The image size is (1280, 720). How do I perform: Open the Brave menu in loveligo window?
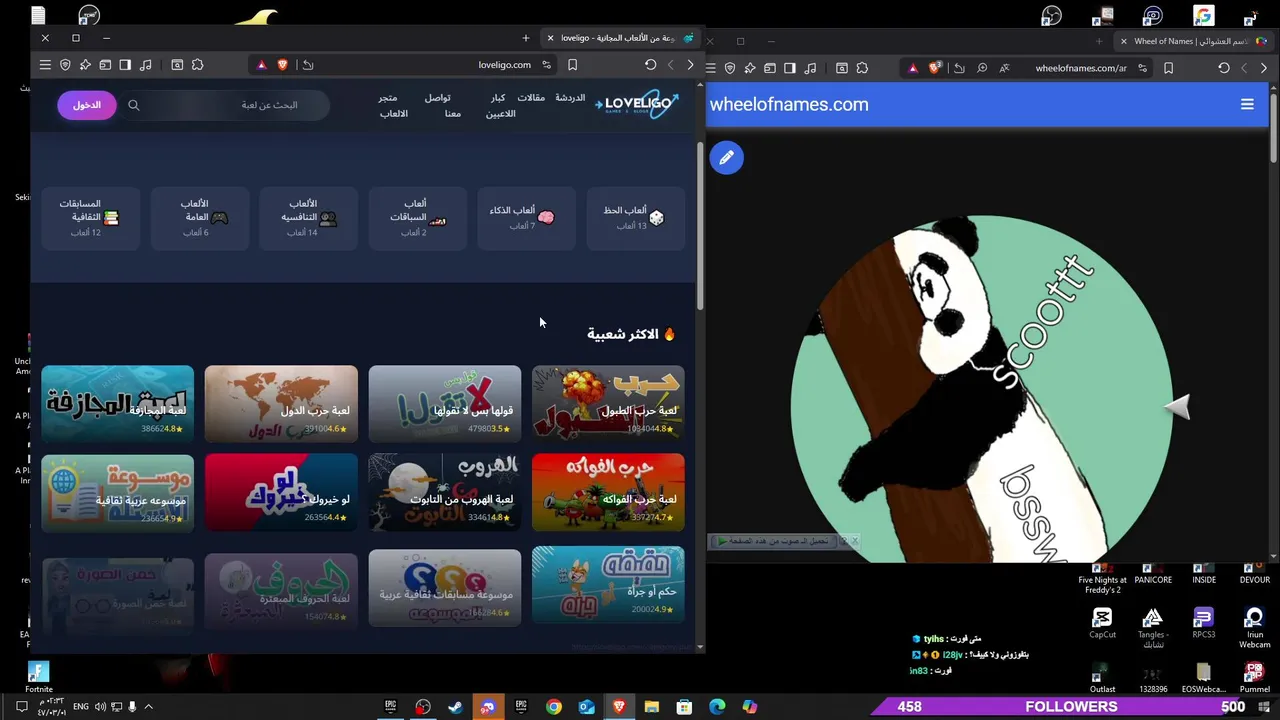tap(45, 65)
